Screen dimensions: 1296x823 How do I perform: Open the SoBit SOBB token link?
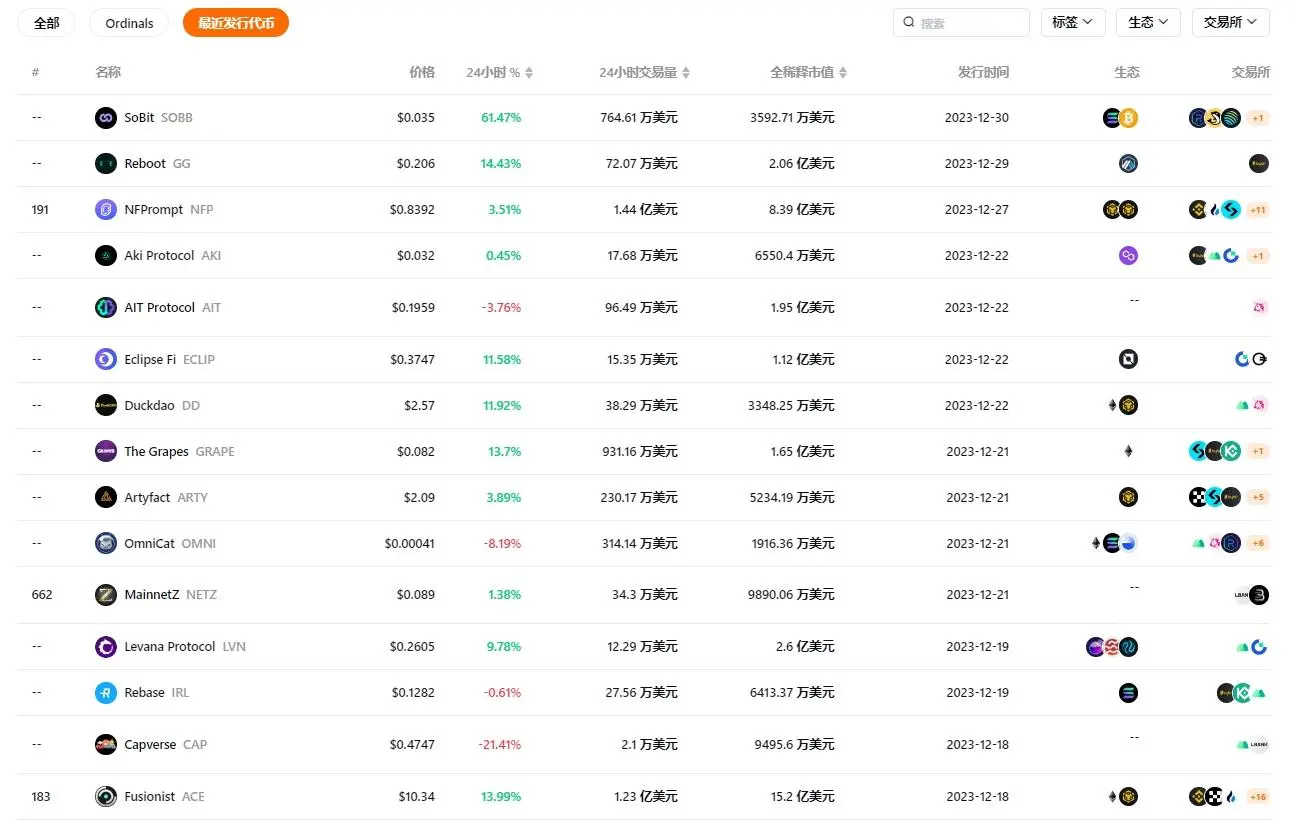pos(158,118)
